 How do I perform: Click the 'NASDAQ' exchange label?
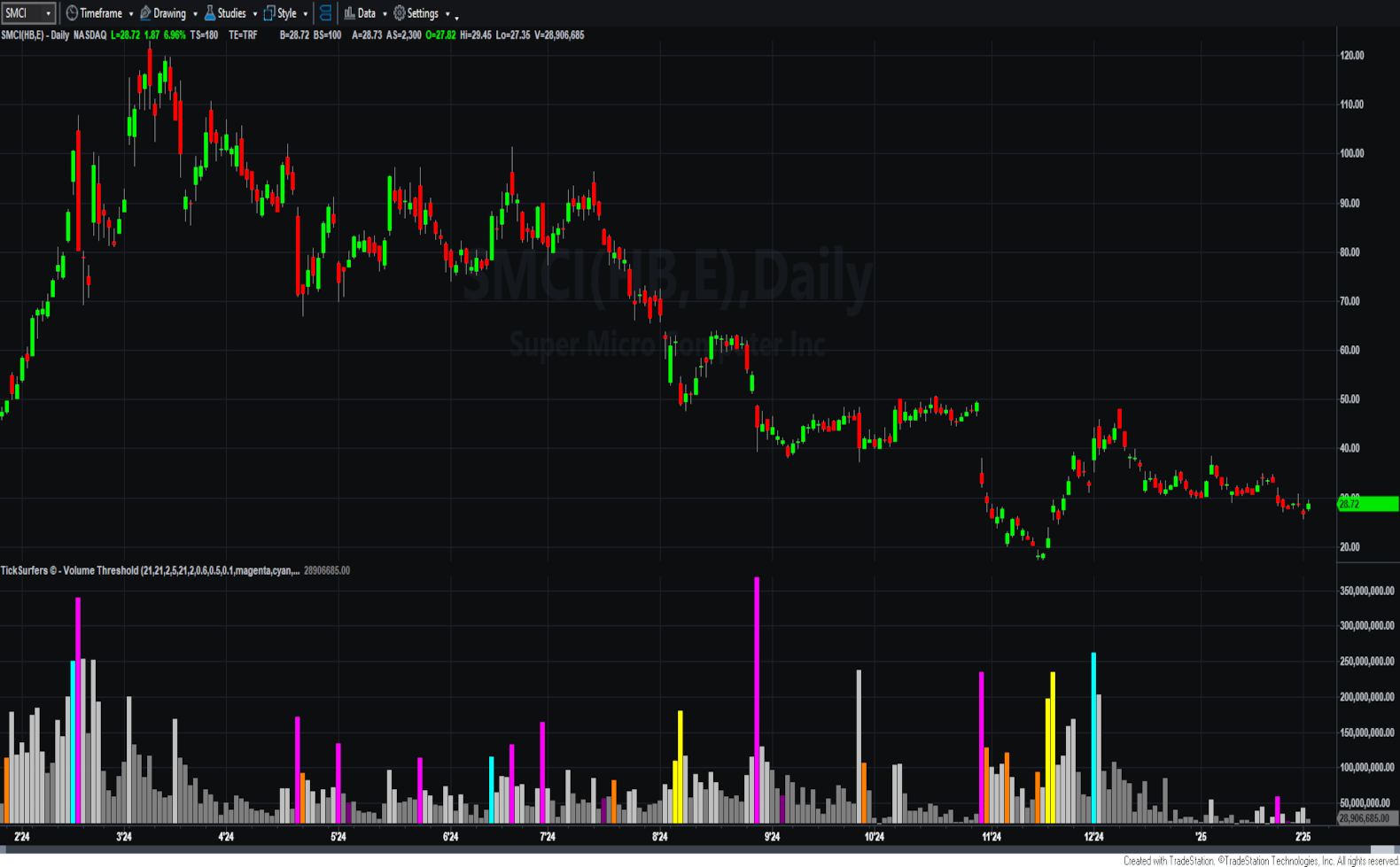[89, 35]
